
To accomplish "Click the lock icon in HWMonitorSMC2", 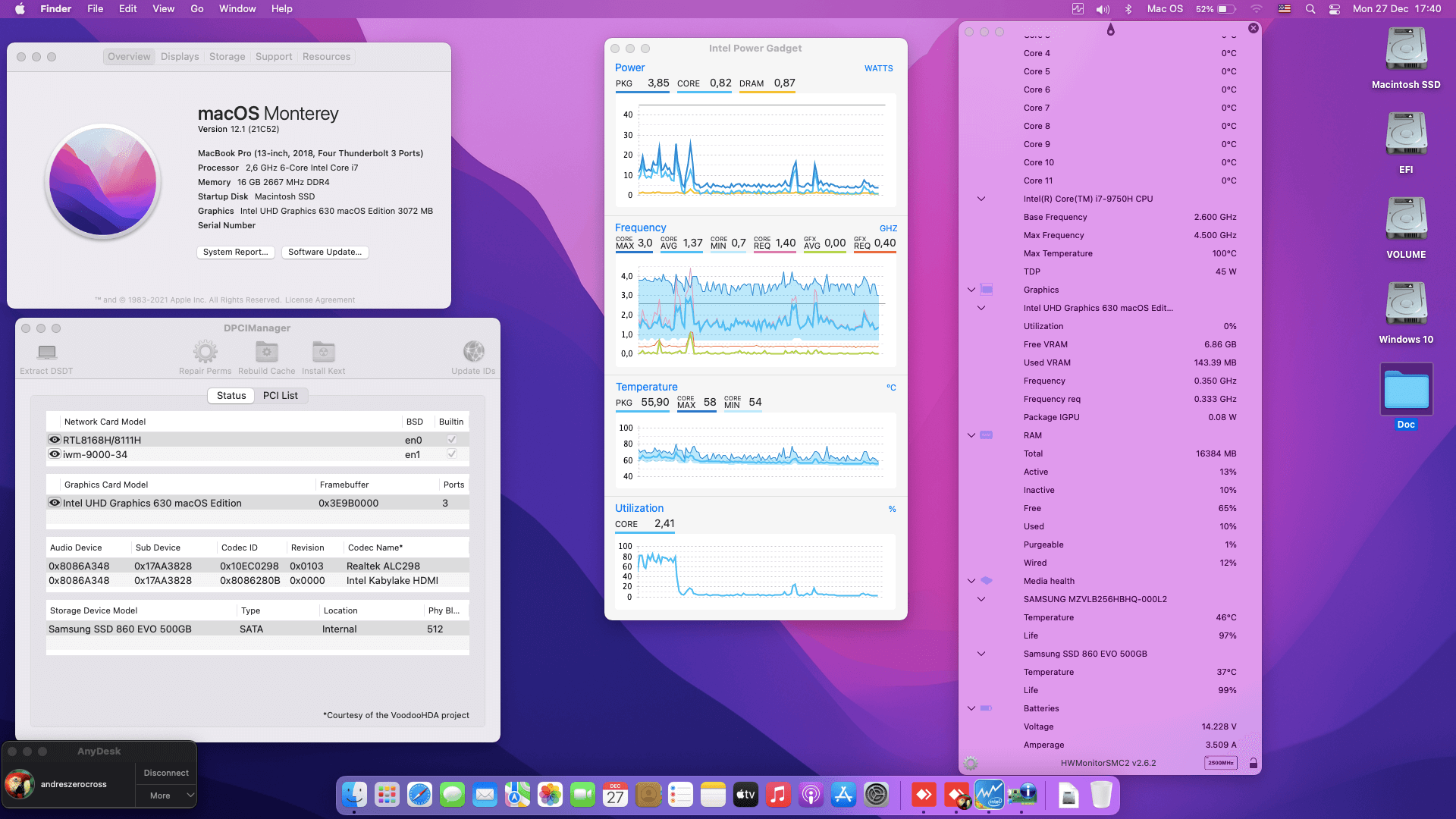I will pyautogui.click(x=1253, y=763).
